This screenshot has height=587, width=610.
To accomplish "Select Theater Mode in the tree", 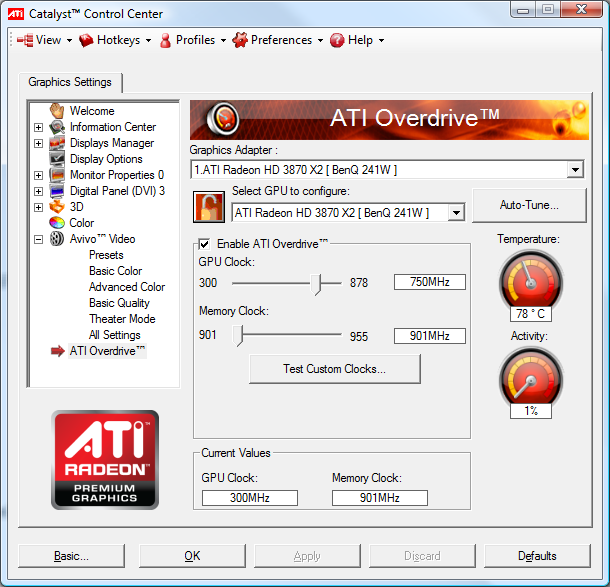I will point(122,319).
